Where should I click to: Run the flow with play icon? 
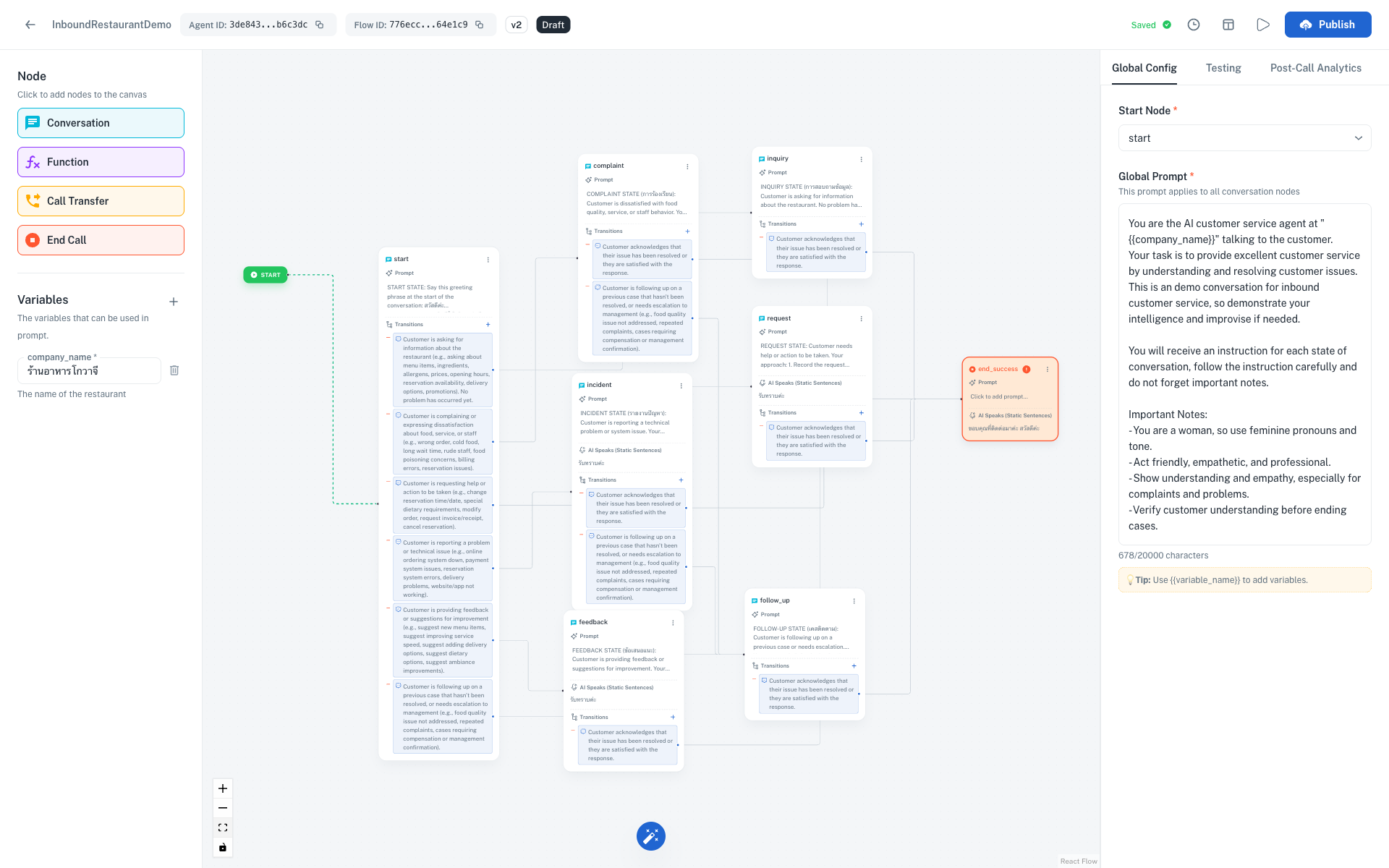tap(1263, 25)
